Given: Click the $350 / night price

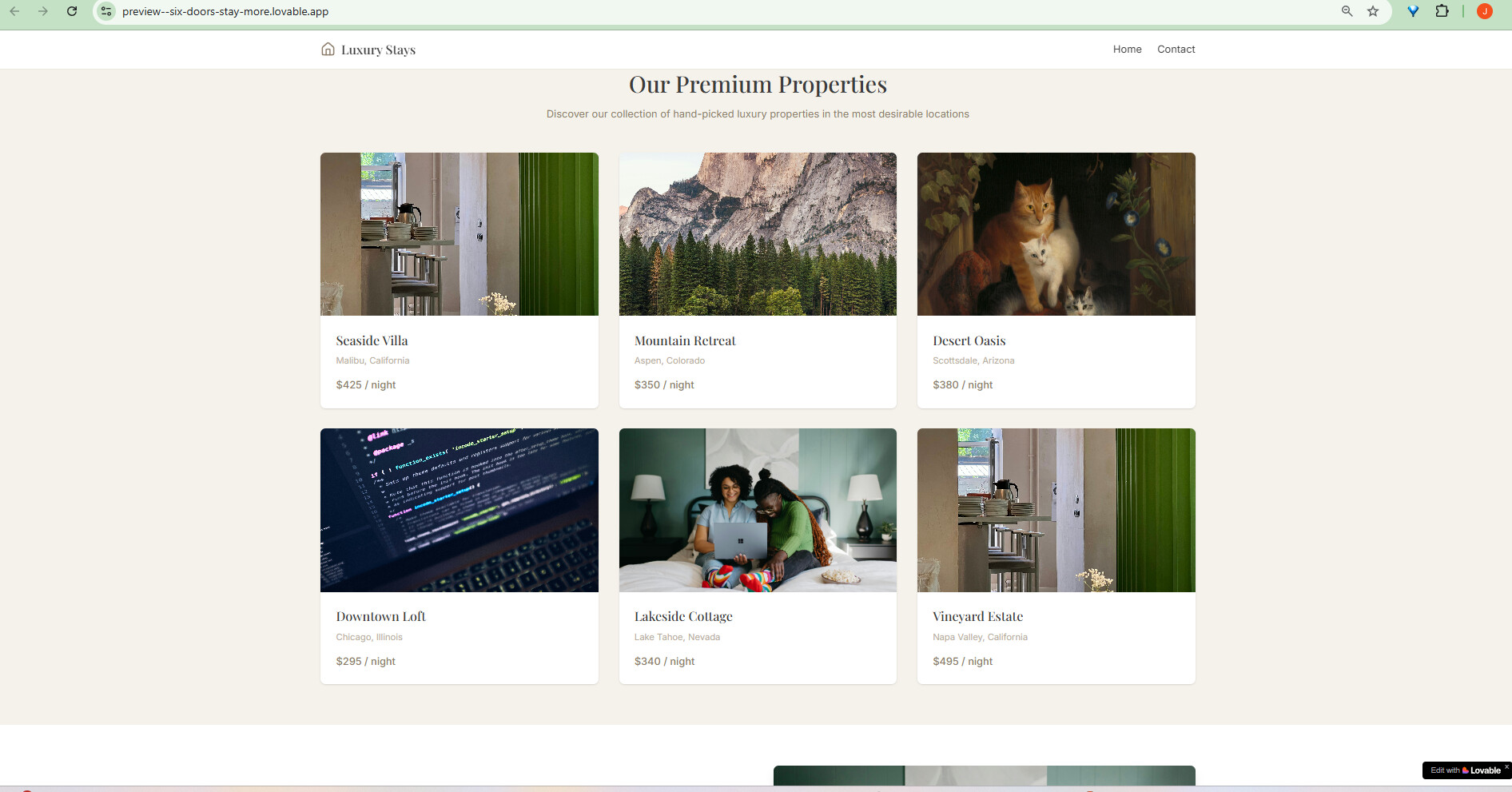Looking at the screenshot, I should (x=664, y=384).
